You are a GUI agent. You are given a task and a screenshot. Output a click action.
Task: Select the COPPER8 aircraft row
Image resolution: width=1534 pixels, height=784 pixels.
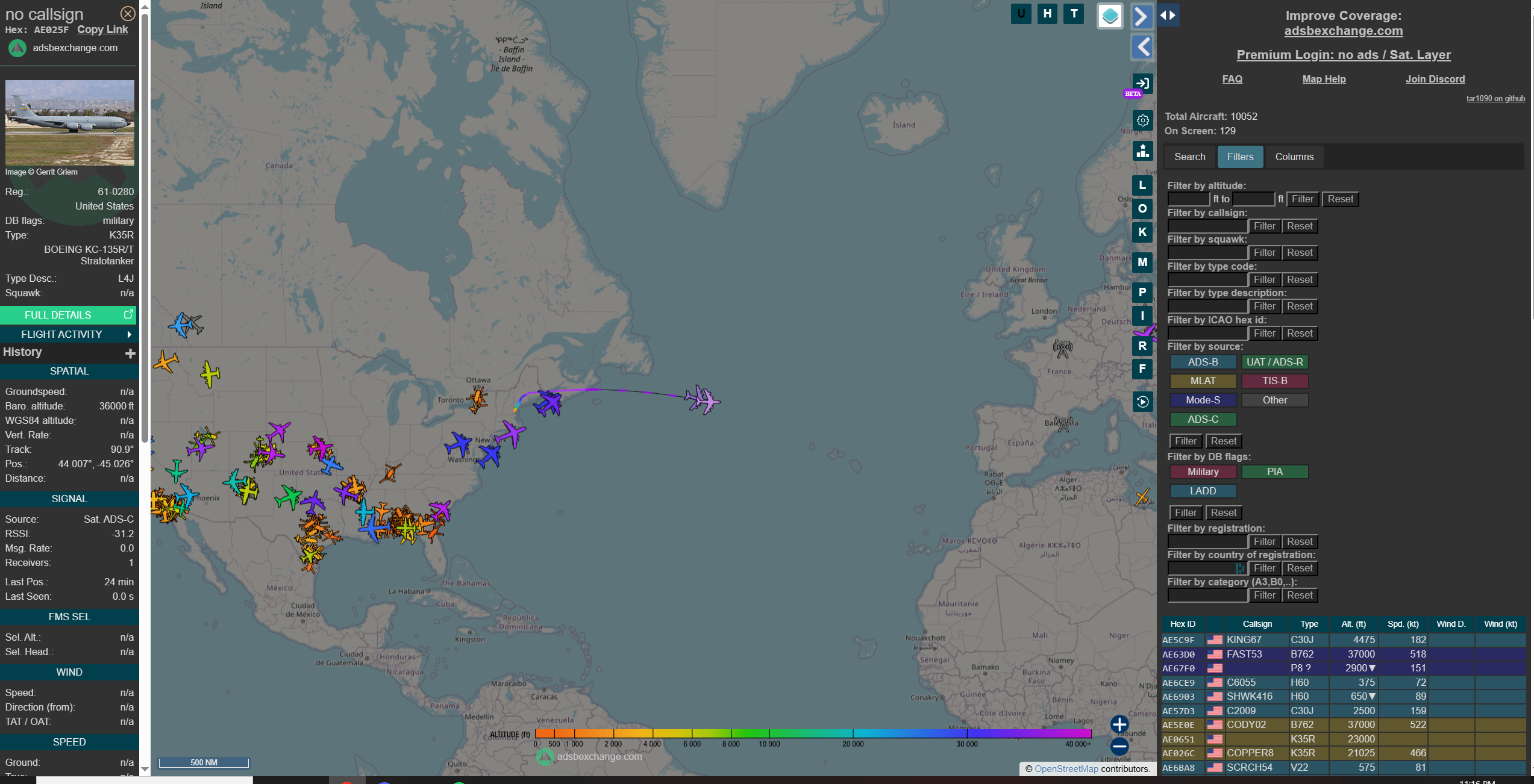tap(1344, 753)
